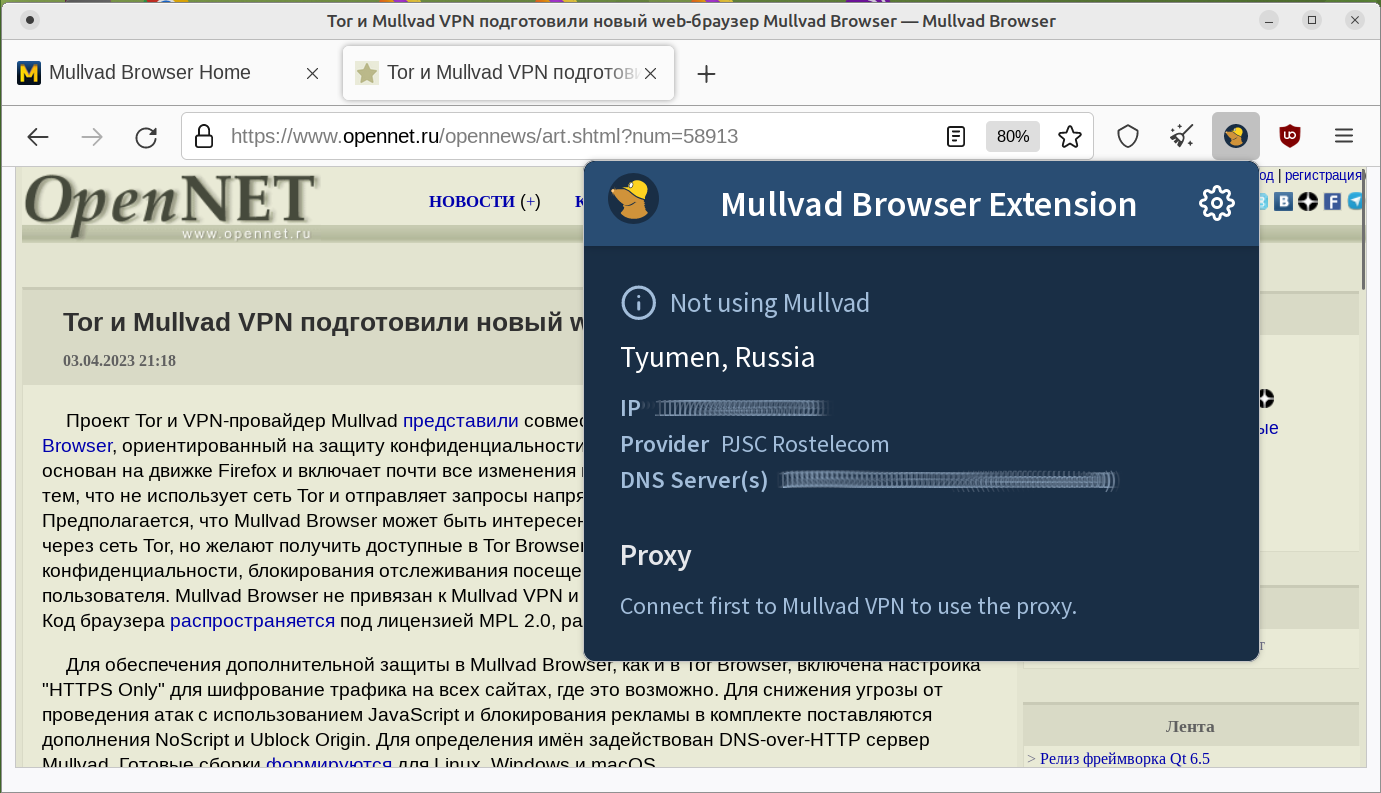Click the Not using Mullvad status text
Image resolution: width=1381 pixels, height=793 pixels.
(770, 302)
